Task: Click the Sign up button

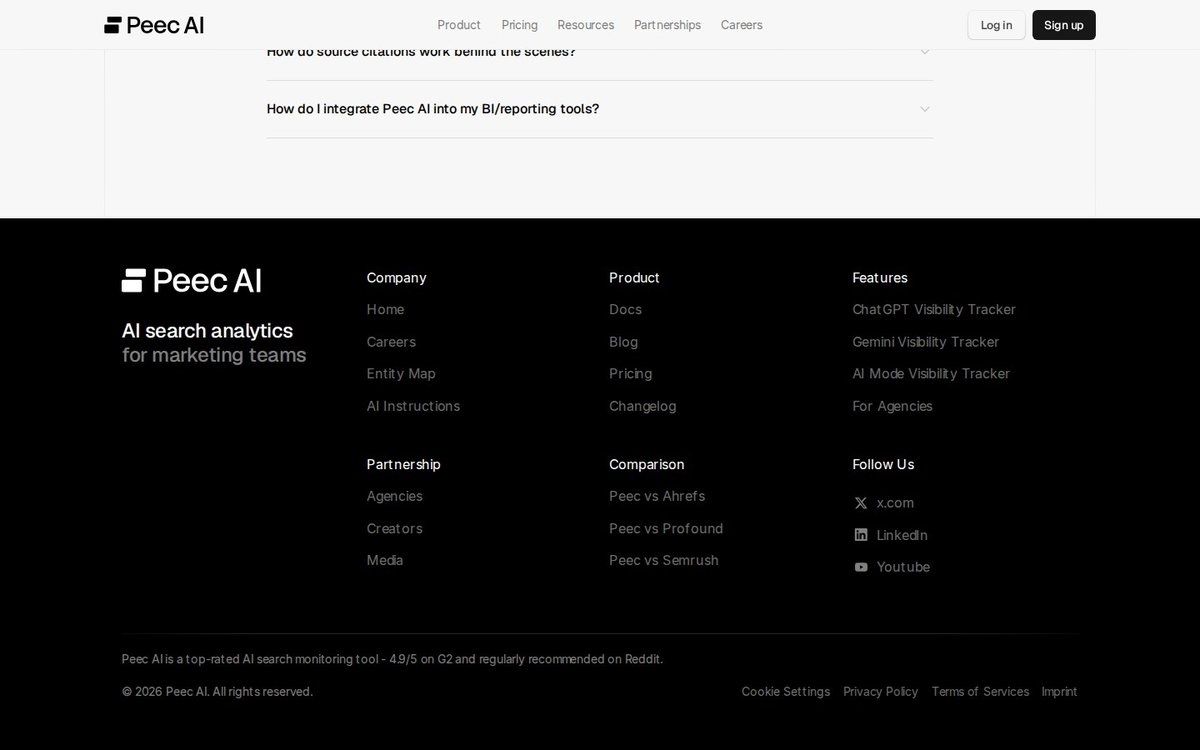Action: coord(1064,25)
